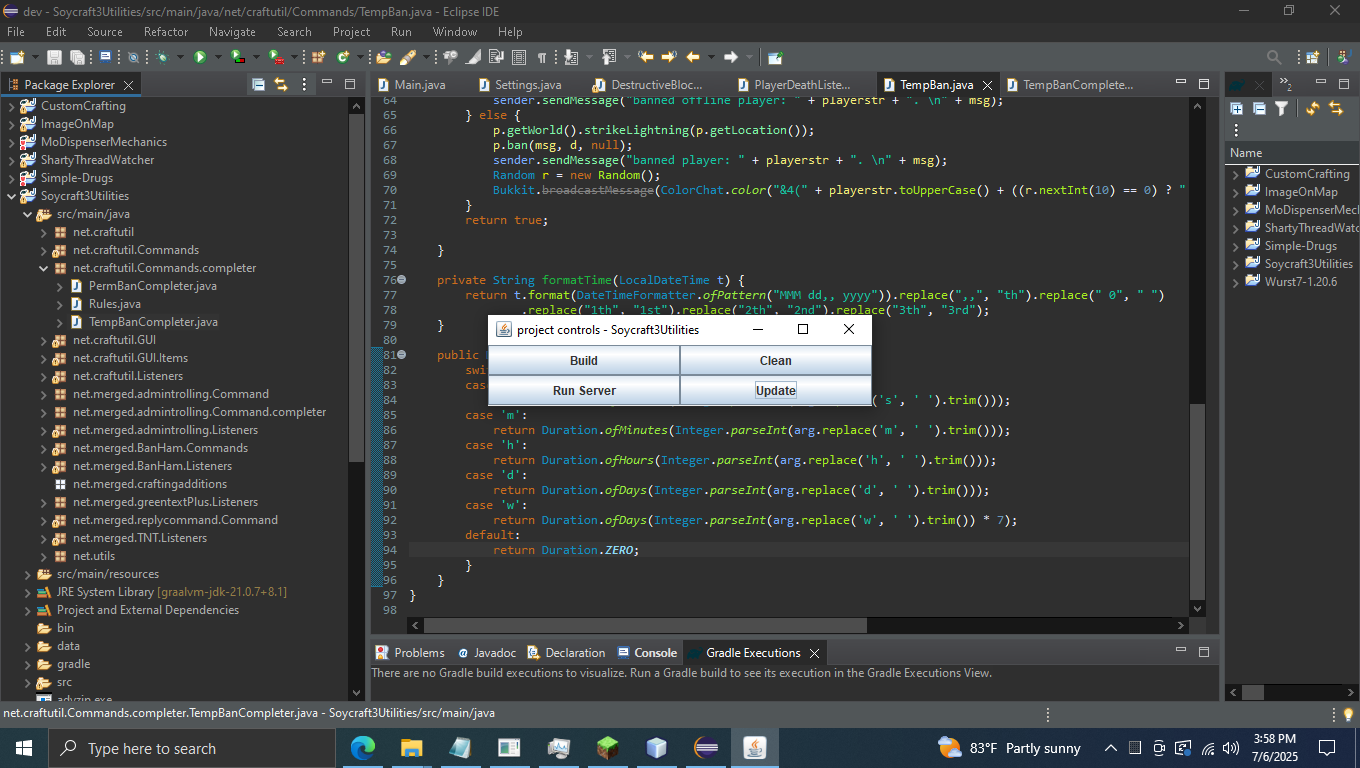The image size is (1360, 768).
Task: Expand the src/main/resources folder
Action: (x=28, y=574)
